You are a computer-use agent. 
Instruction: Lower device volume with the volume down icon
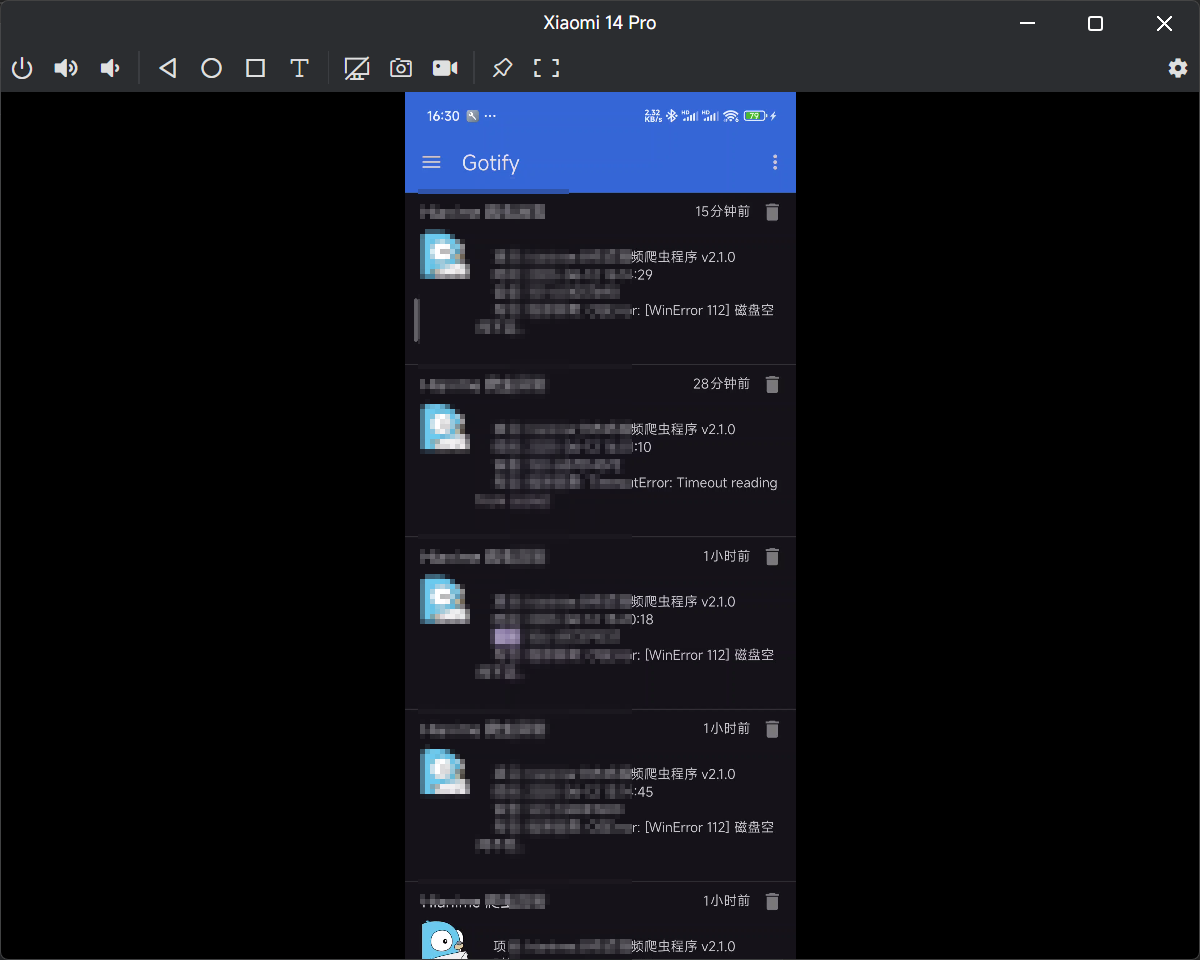pos(110,68)
